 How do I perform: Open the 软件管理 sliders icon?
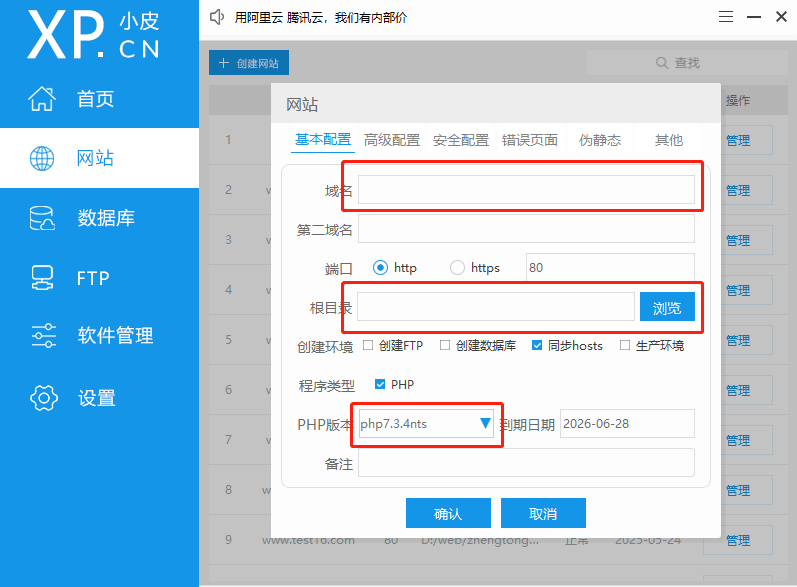[44, 335]
